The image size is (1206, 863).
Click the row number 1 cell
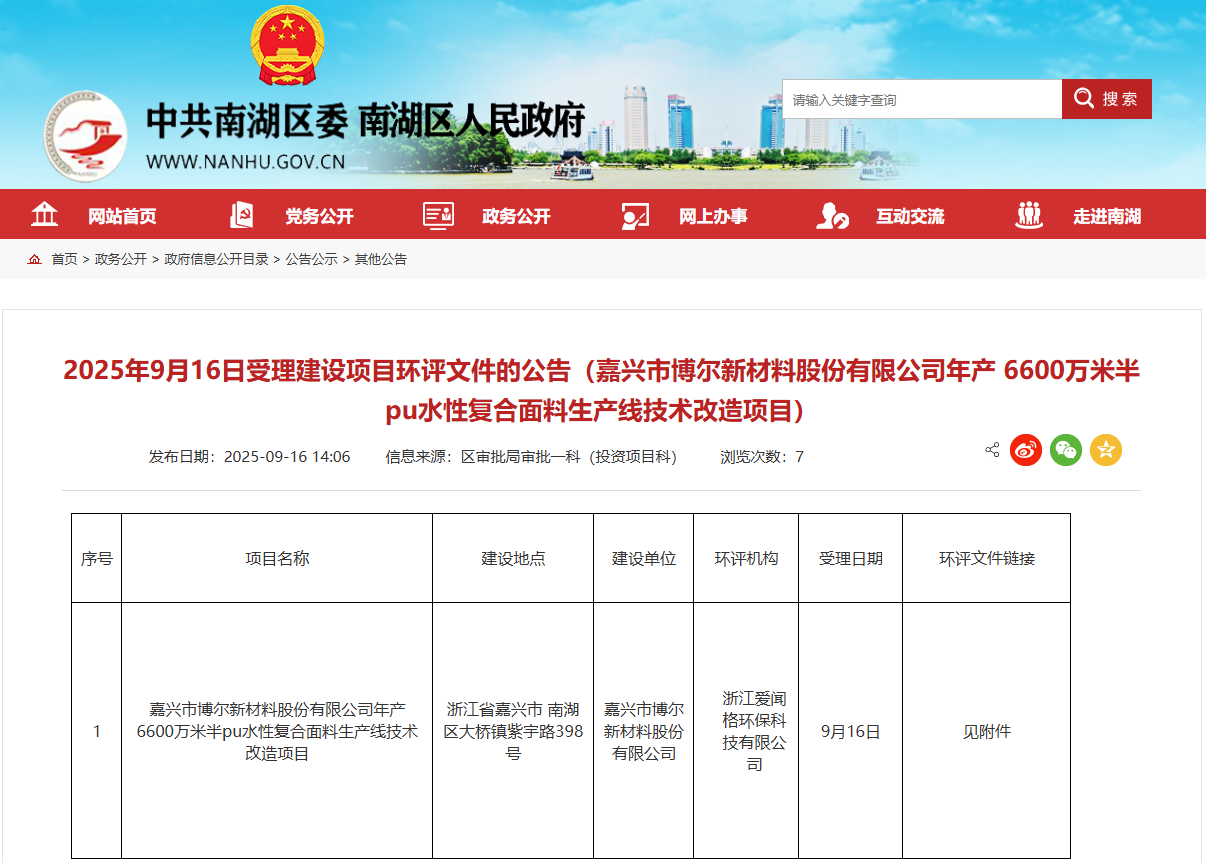pos(97,731)
